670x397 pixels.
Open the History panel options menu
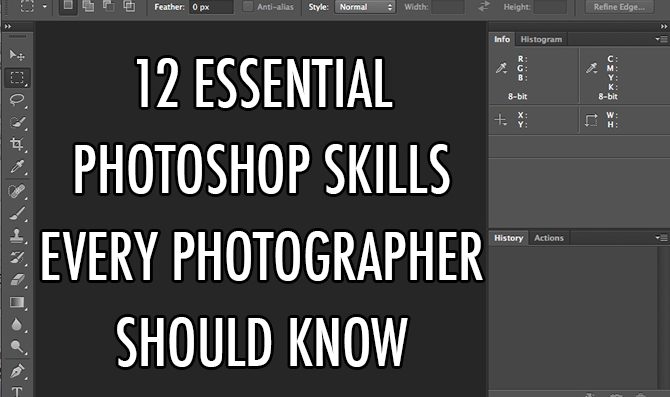tap(661, 238)
